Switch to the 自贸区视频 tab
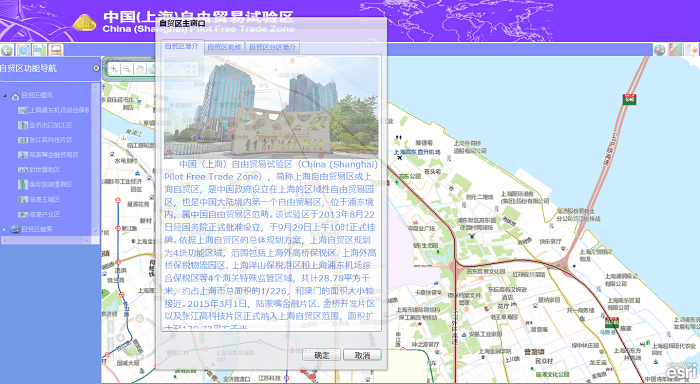700x384 pixels. (x=224, y=47)
